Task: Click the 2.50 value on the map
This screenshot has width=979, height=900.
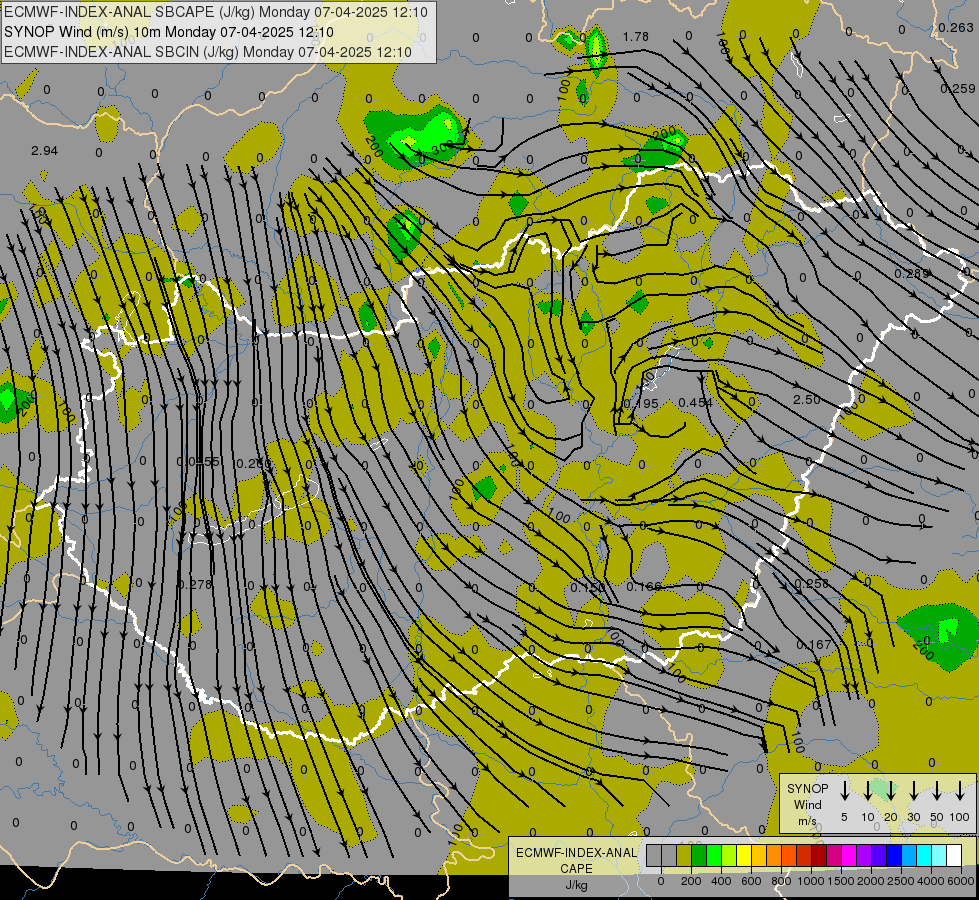Action: pos(806,400)
